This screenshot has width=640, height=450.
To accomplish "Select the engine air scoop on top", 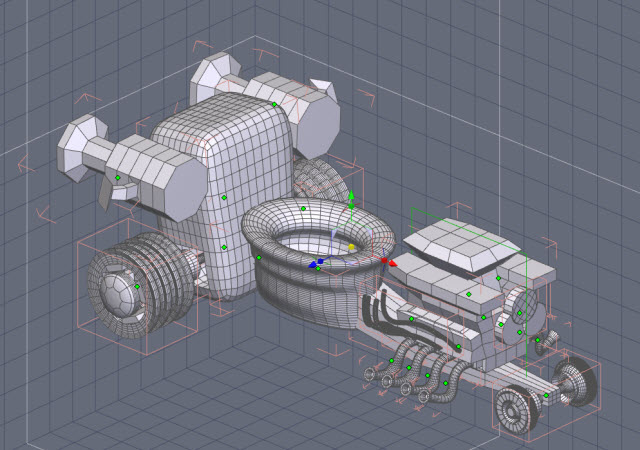I will point(461,245).
